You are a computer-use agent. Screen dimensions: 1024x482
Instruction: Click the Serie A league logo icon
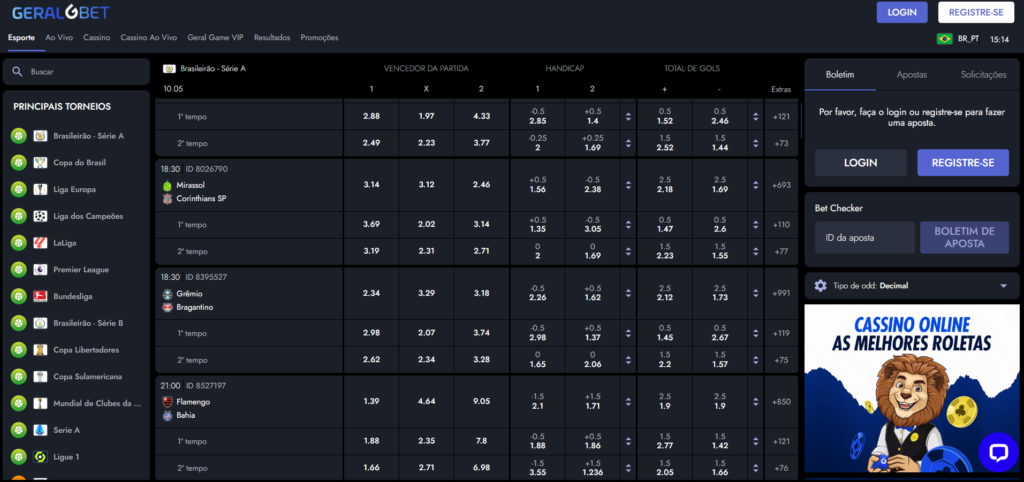point(40,430)
